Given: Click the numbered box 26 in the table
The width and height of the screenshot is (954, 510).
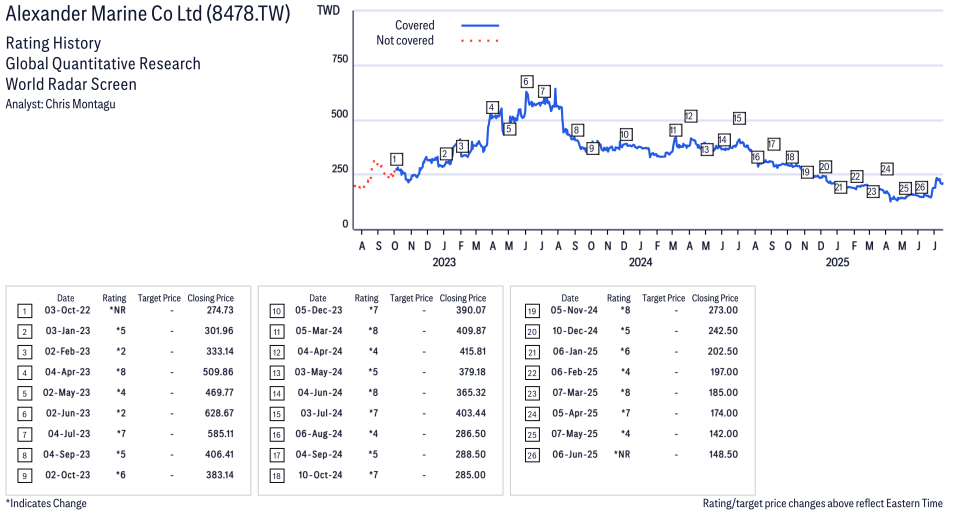Looking at the screenshot, I should click(x=532, y=455).
